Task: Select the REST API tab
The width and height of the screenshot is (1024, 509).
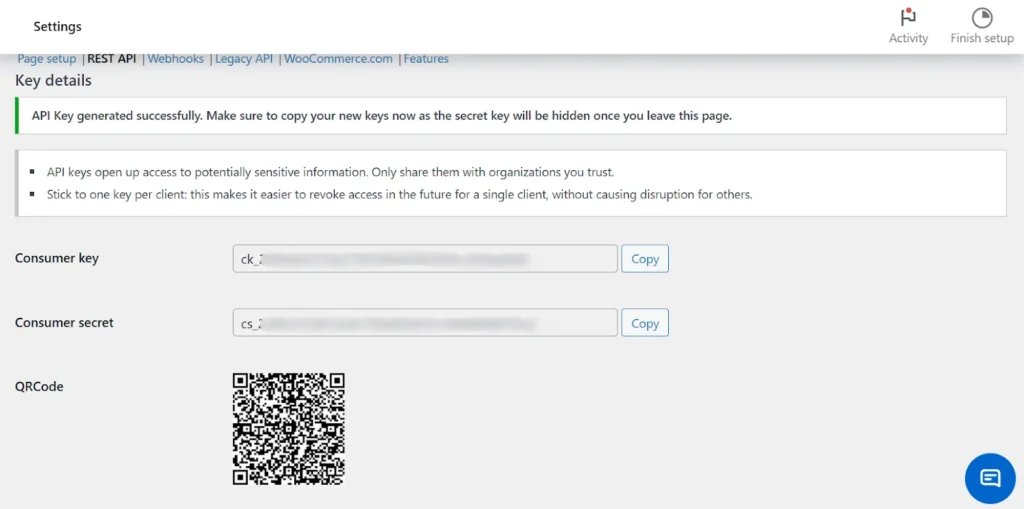Action: (x=112, y=59)
